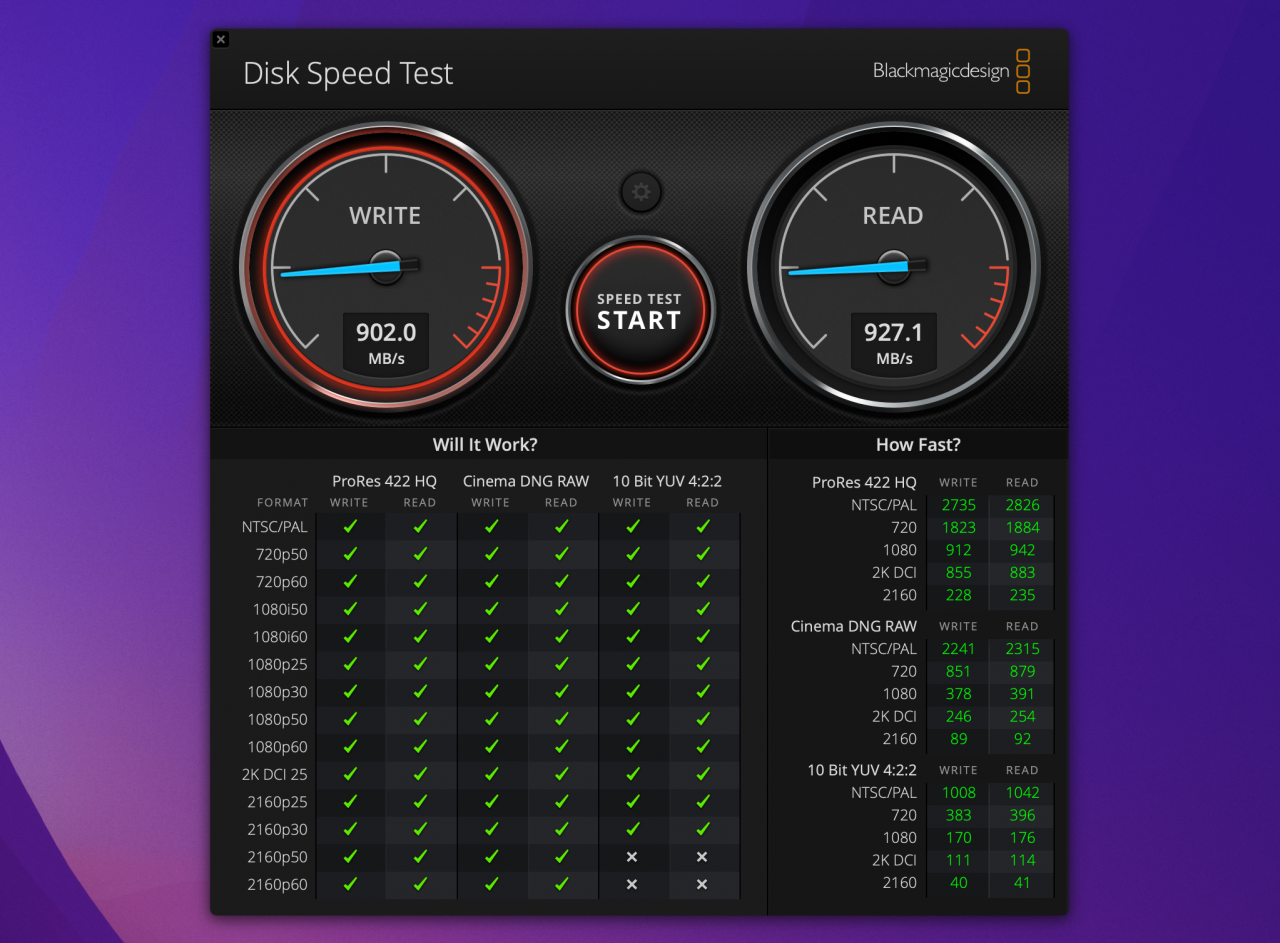The image size is (1280, 943).
Task: Click the Disk Speed Test title
Action: [x=348, y=73]
